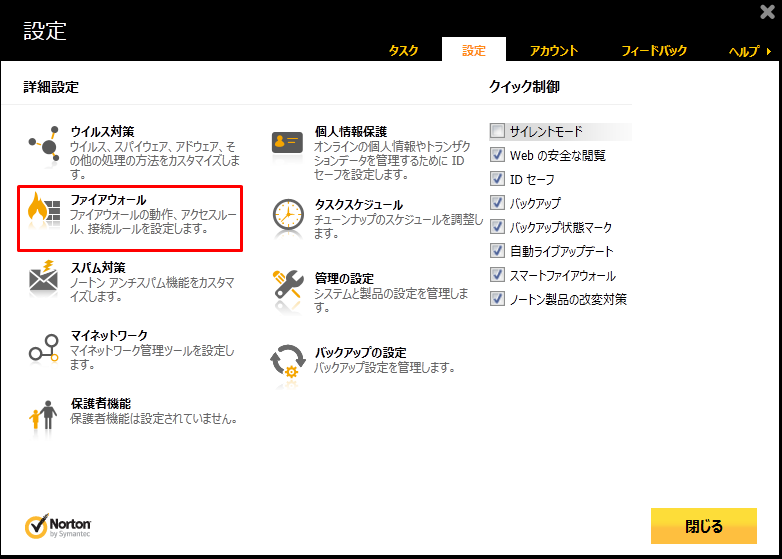Click the Norton by Symantec logo
This screenshot has height=559, width=782.
[58, 526]
